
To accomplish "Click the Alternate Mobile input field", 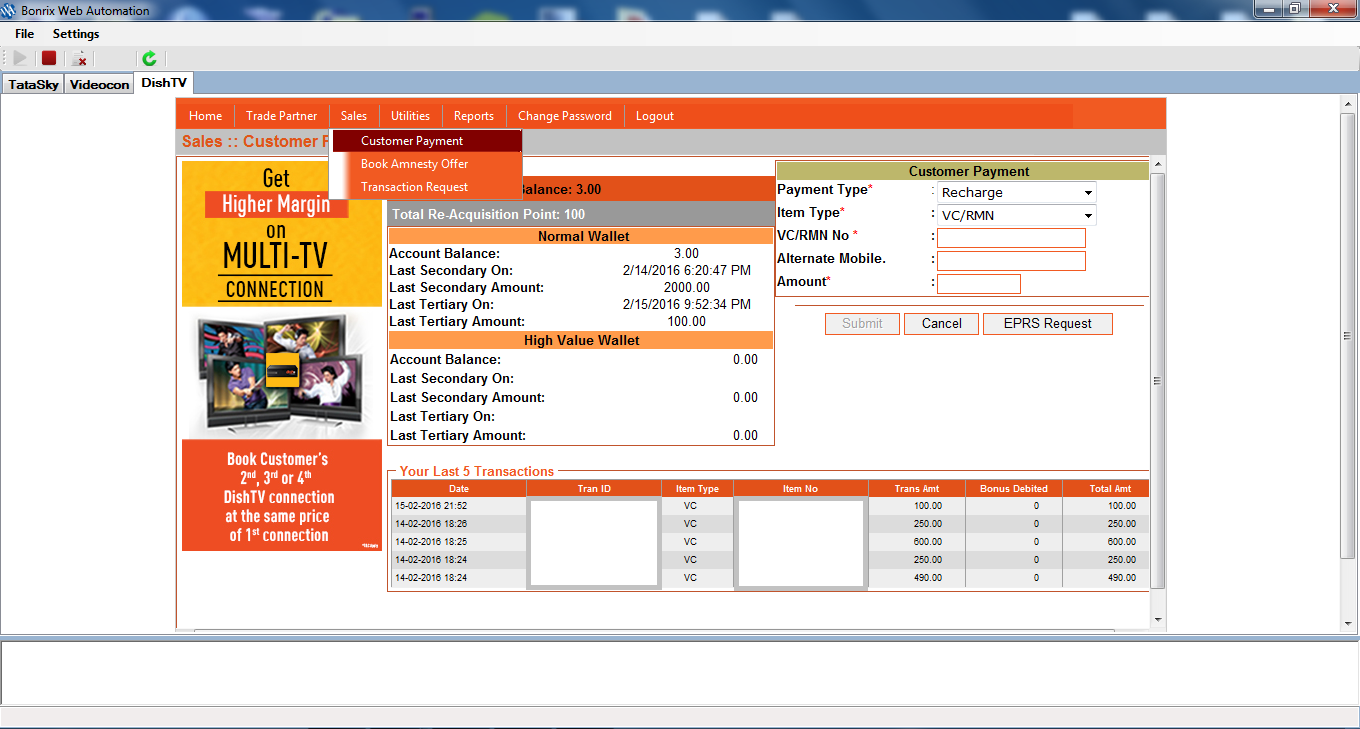I will (1011, 261).
